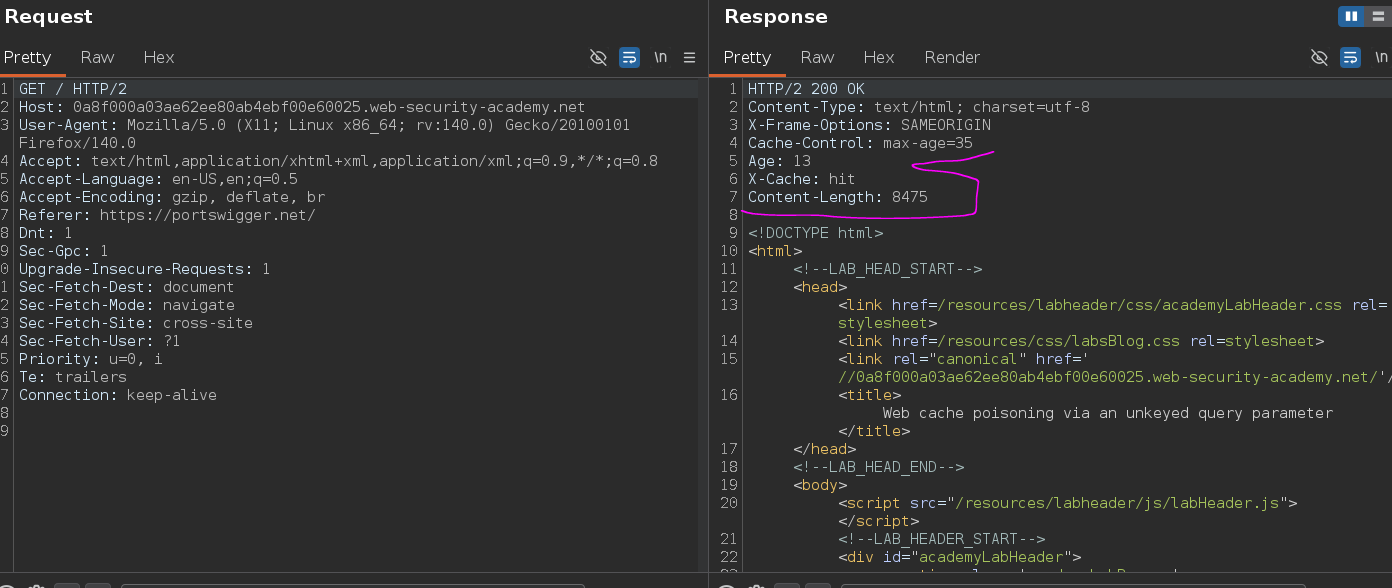The width and height of the screenshot is (1392, 588).
Task: Hide non-printable characters in the Response panel
Action: coord(1319,58)
